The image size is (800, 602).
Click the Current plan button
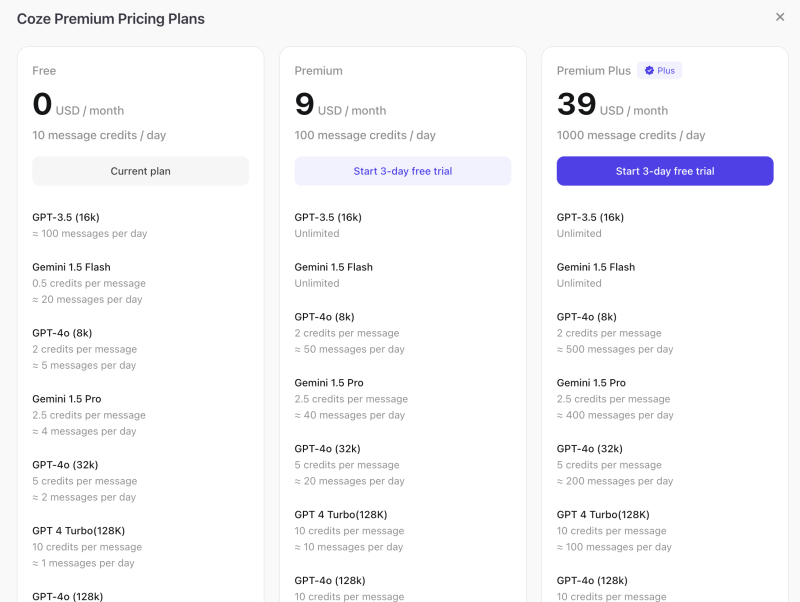coord(140,171)
